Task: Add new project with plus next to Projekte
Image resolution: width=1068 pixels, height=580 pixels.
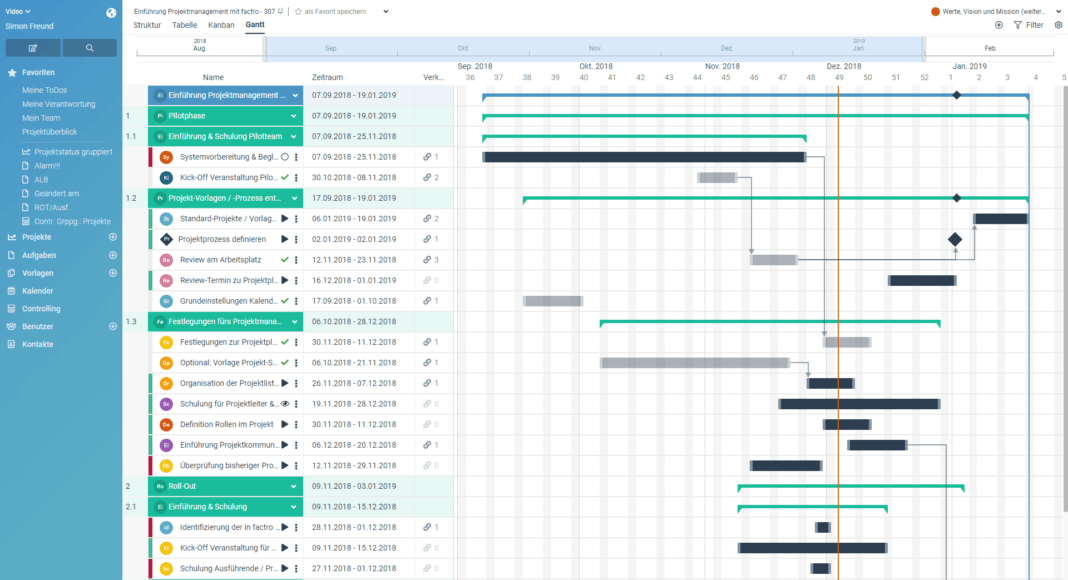Action: pyautogui.click(x=113, y=237)
